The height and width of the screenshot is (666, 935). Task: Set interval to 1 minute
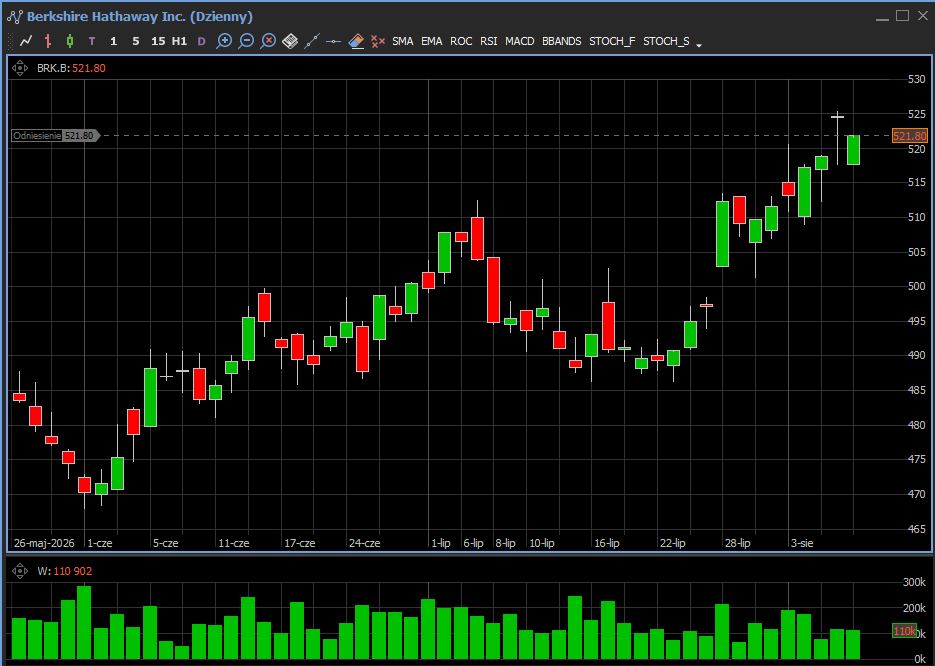[x=113, y=41]
